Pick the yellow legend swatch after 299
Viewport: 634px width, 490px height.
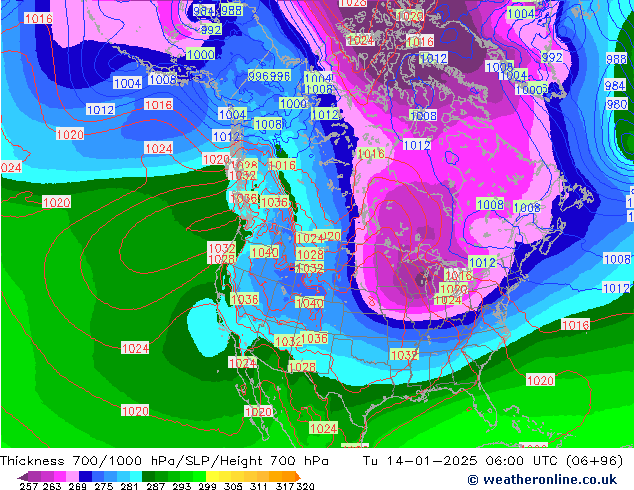[212, 476]
